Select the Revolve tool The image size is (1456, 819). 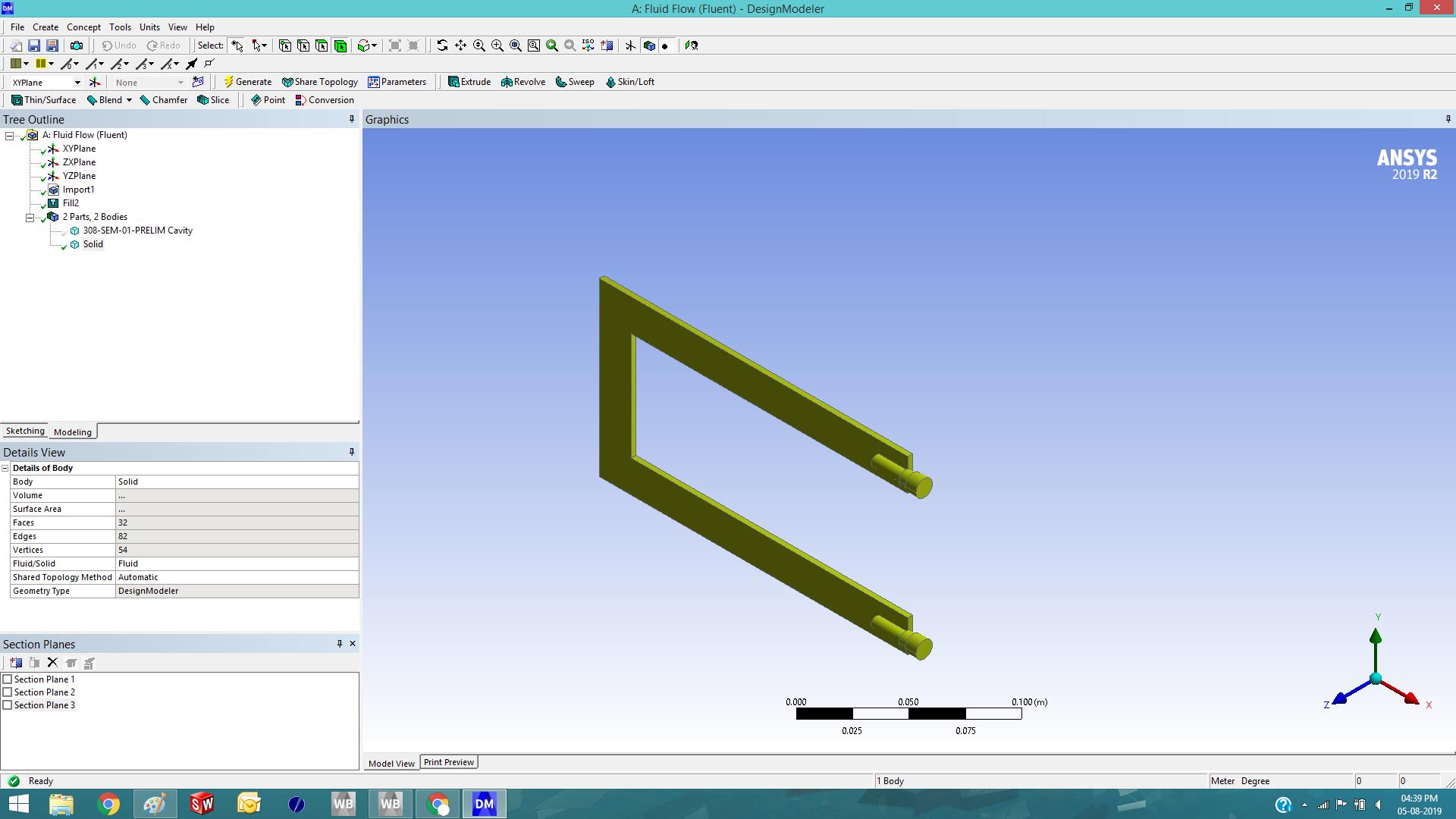pos(523,82)
